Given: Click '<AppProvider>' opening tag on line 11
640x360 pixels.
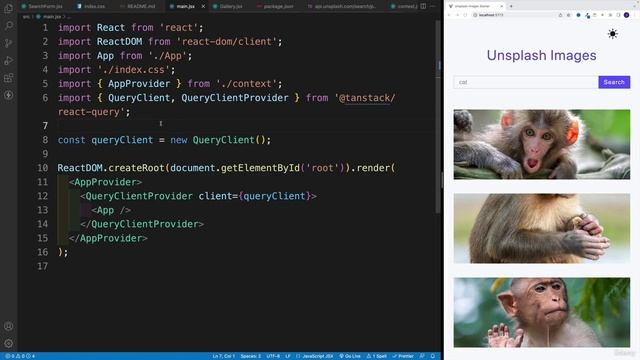Looking at the screenshot, I should click(x=105, y=182).
